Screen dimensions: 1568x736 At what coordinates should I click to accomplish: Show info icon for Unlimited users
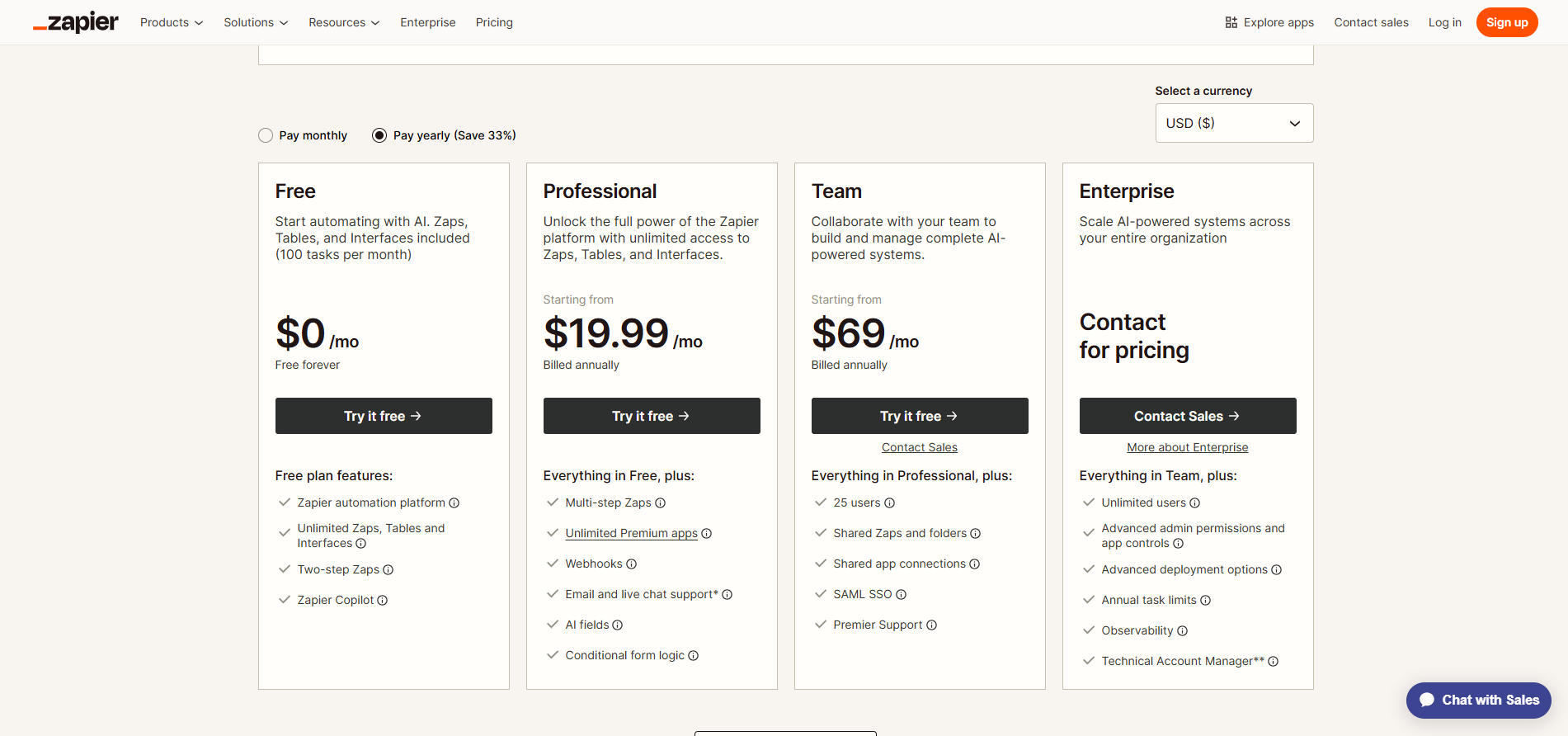1194,502
